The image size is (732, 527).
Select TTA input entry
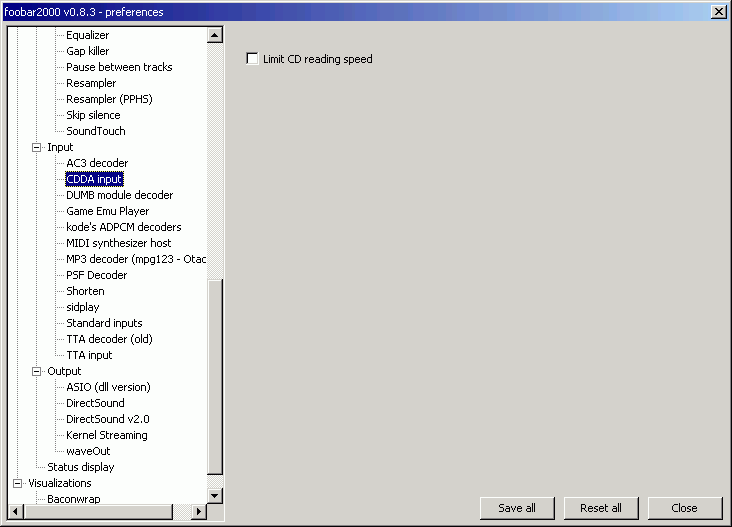(89, 355)
